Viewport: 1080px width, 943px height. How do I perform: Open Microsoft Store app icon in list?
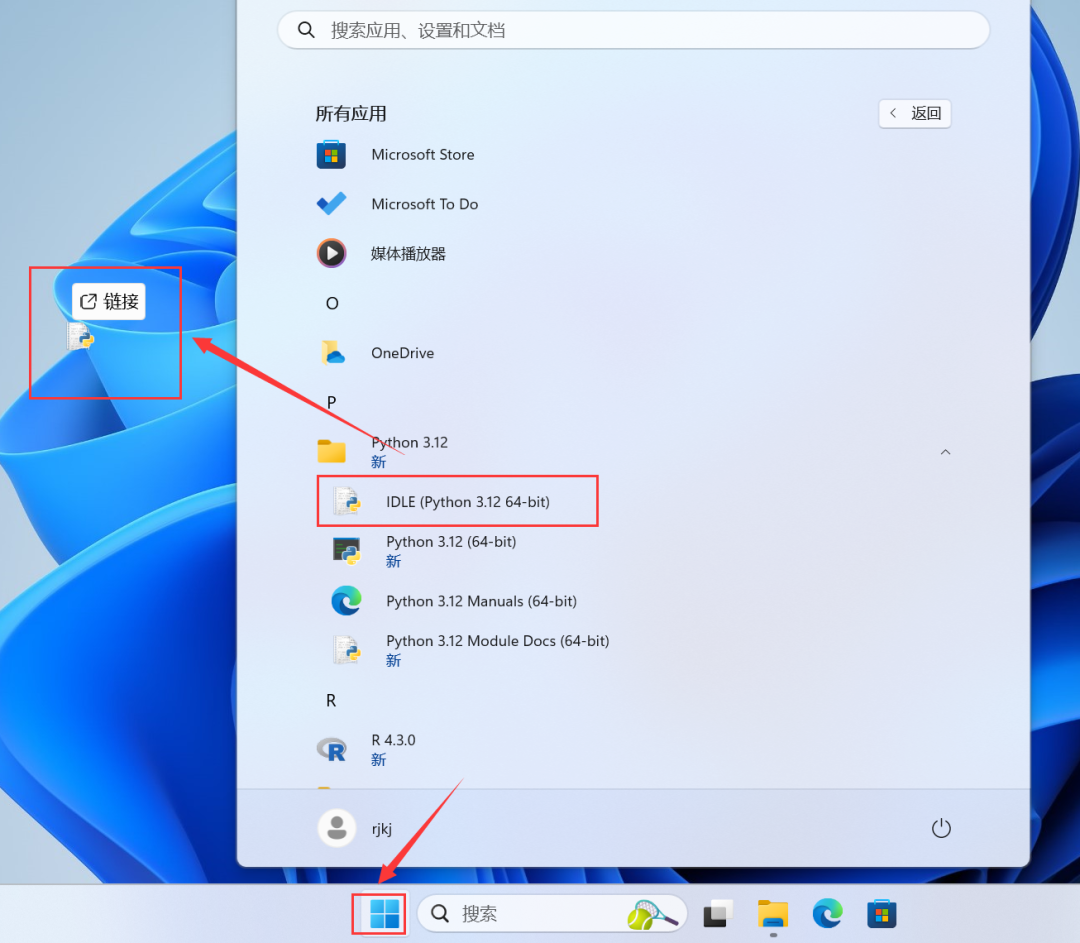331,154
